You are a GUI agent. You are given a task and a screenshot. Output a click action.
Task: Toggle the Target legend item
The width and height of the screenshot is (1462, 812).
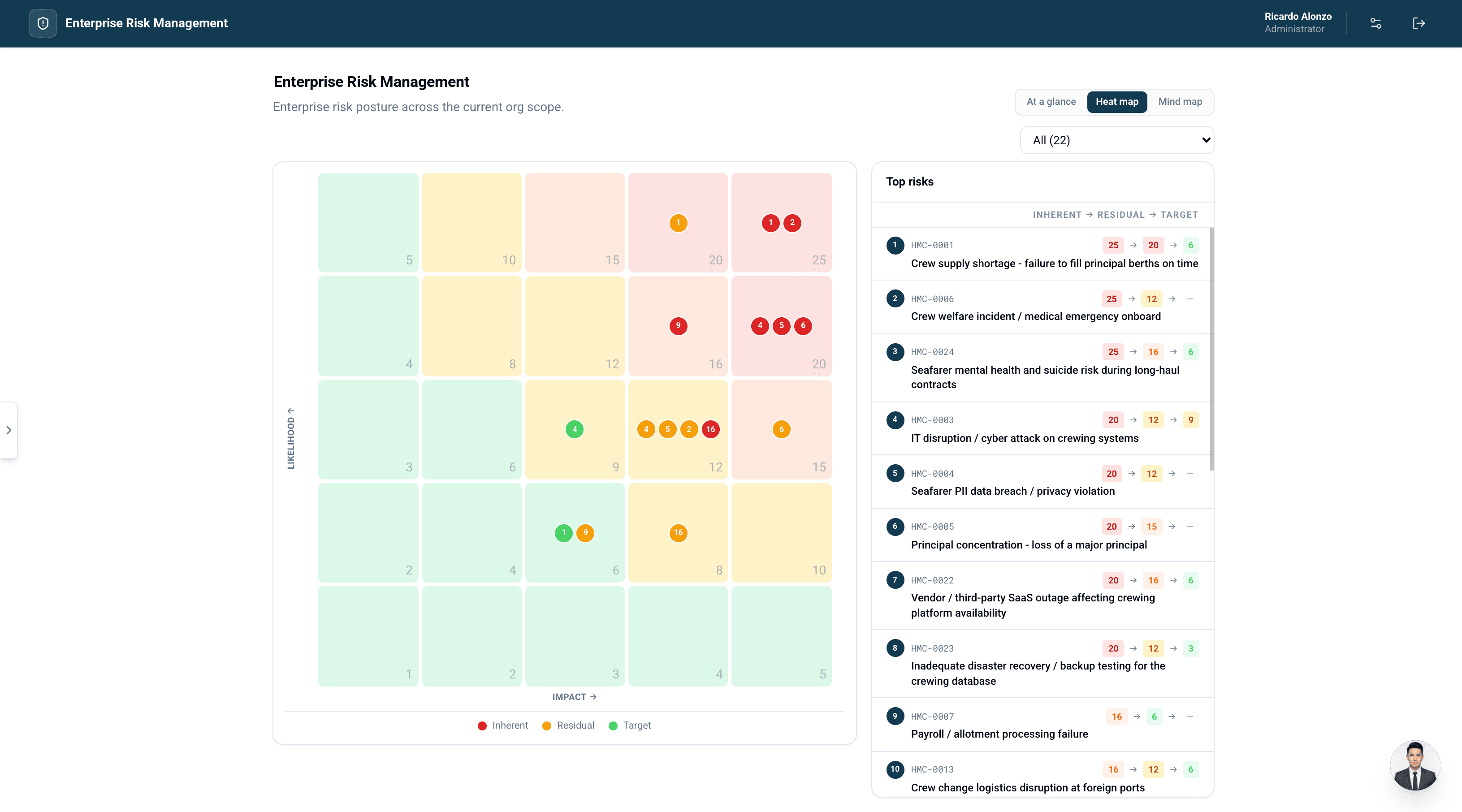629,725
